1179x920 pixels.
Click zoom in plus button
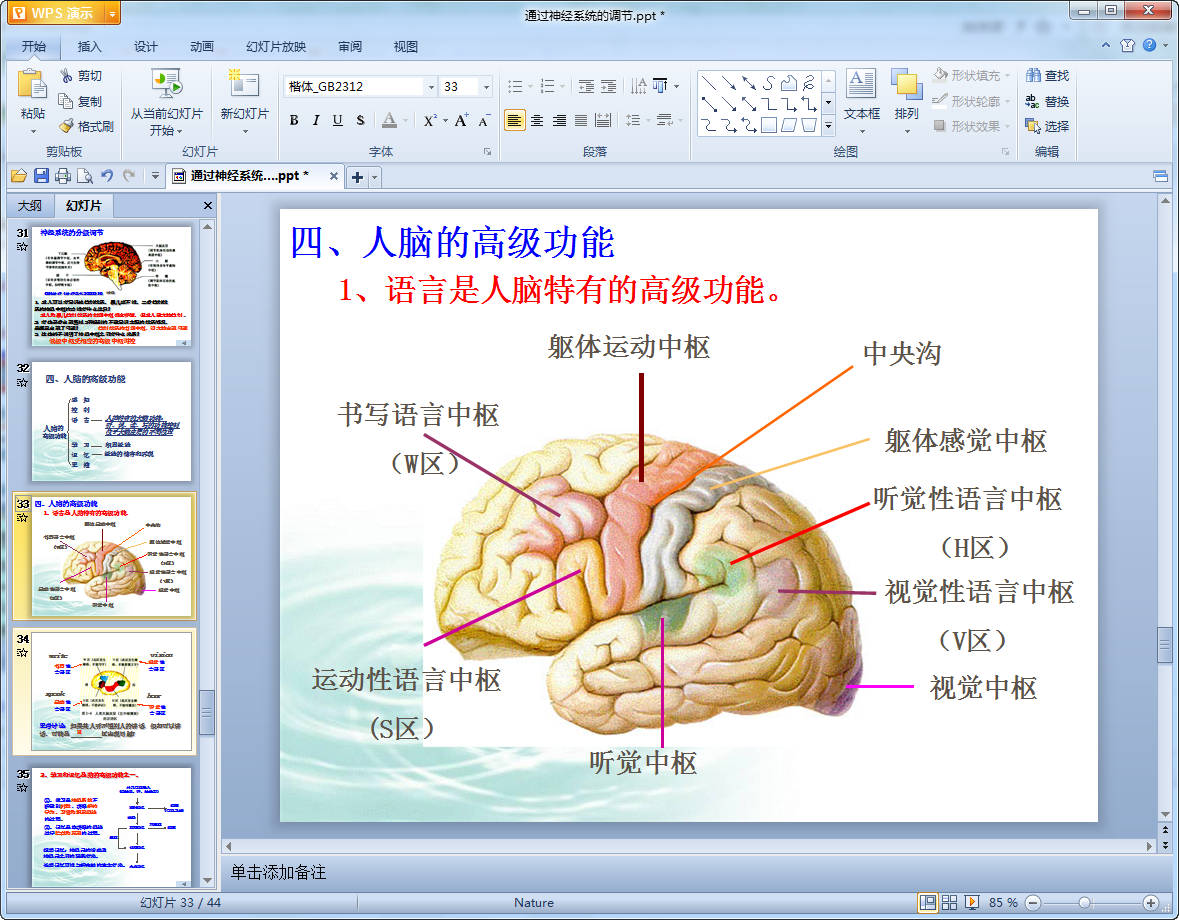pyautogui.click(x=1150, y=903)
